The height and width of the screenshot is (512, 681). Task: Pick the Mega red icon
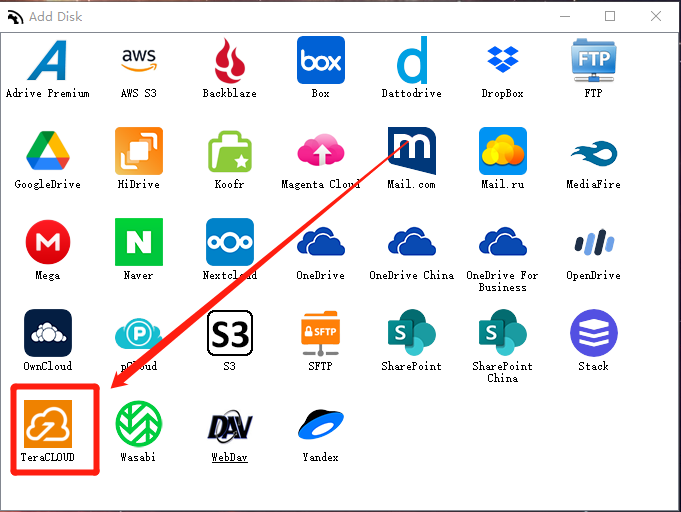tap(48, 242)
